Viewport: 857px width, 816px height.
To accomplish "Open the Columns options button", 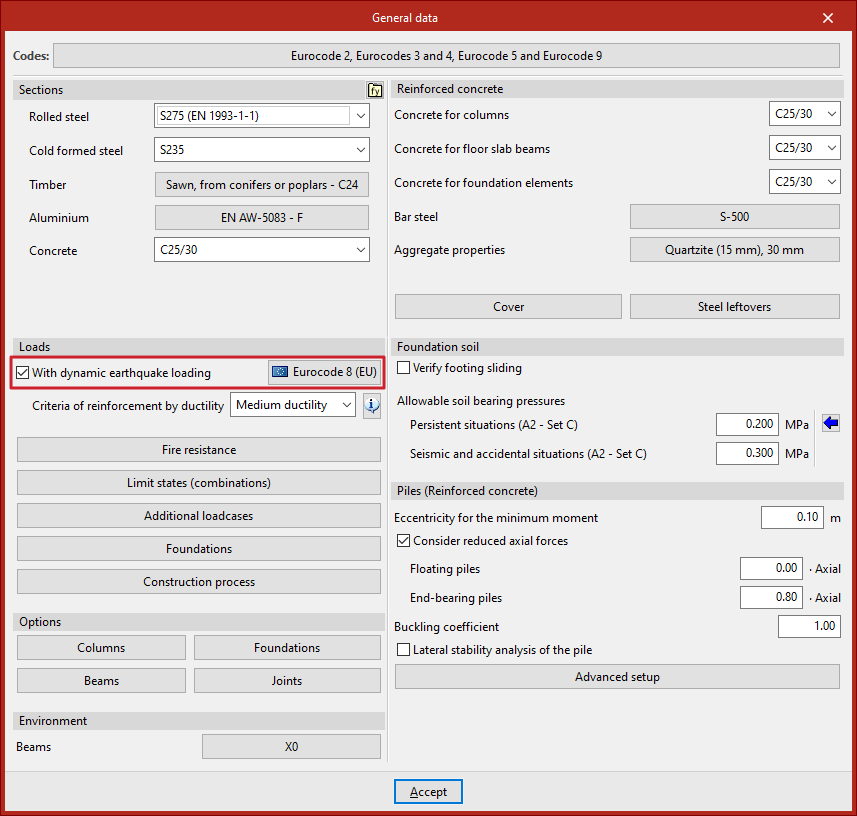I will 101,648.
